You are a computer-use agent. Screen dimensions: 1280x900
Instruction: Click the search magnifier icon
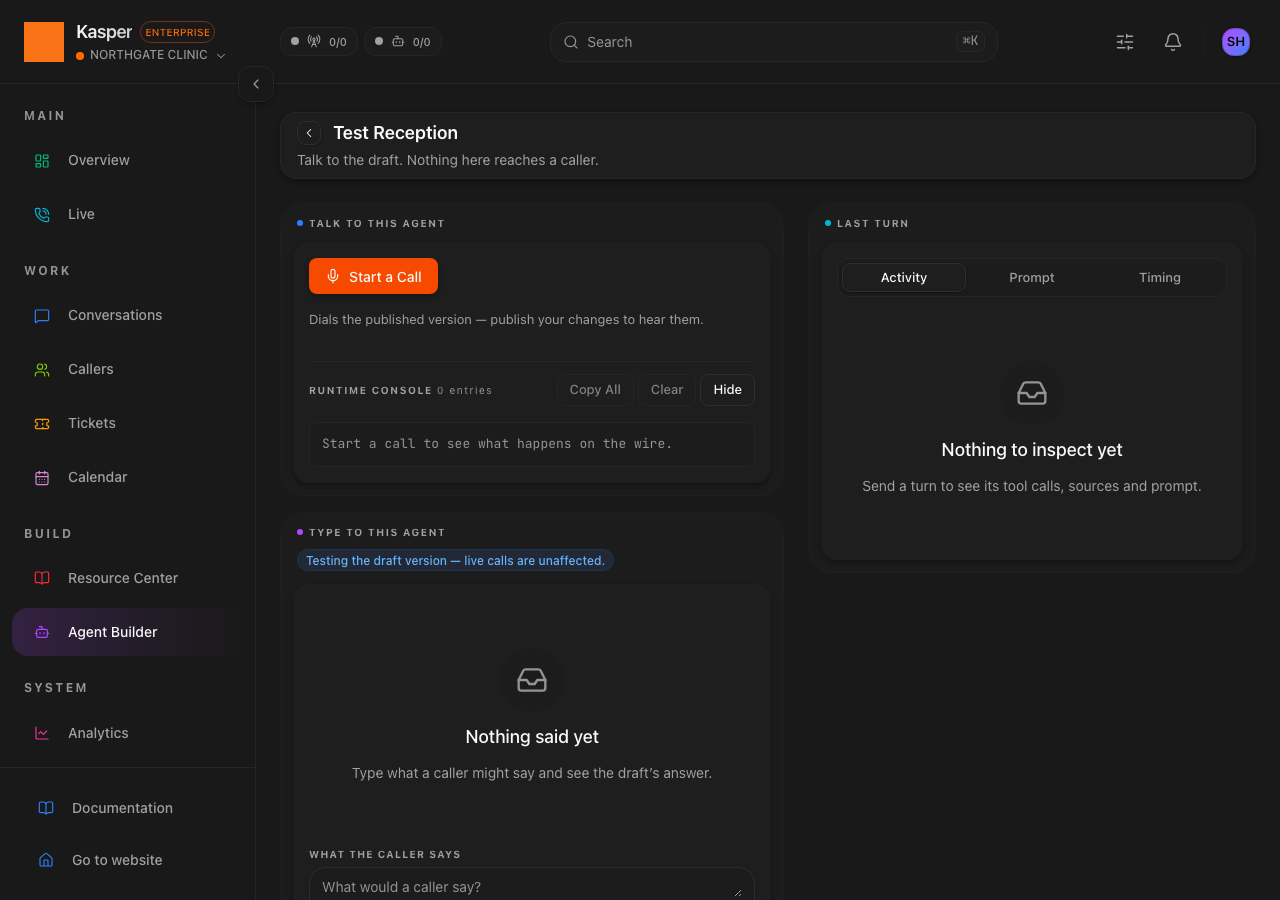tap(571, 42)
